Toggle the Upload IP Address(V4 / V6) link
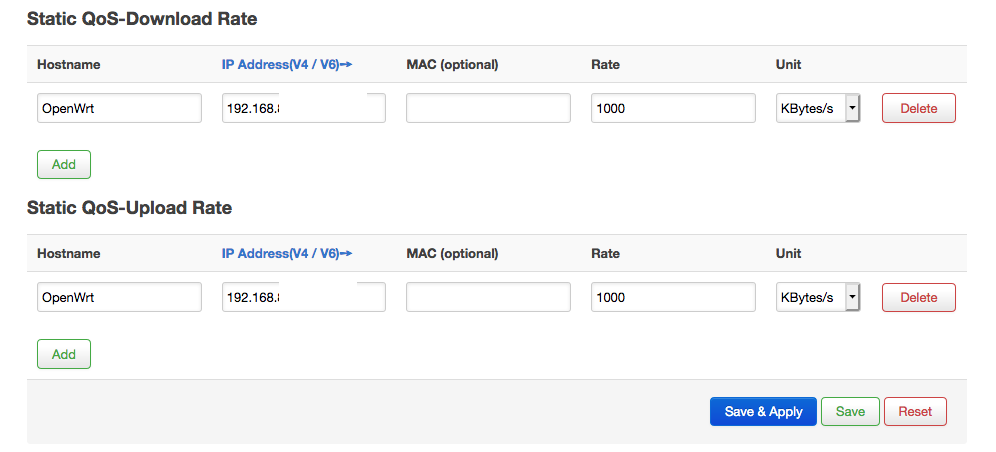The image size is (996, 452). point(287,254)
